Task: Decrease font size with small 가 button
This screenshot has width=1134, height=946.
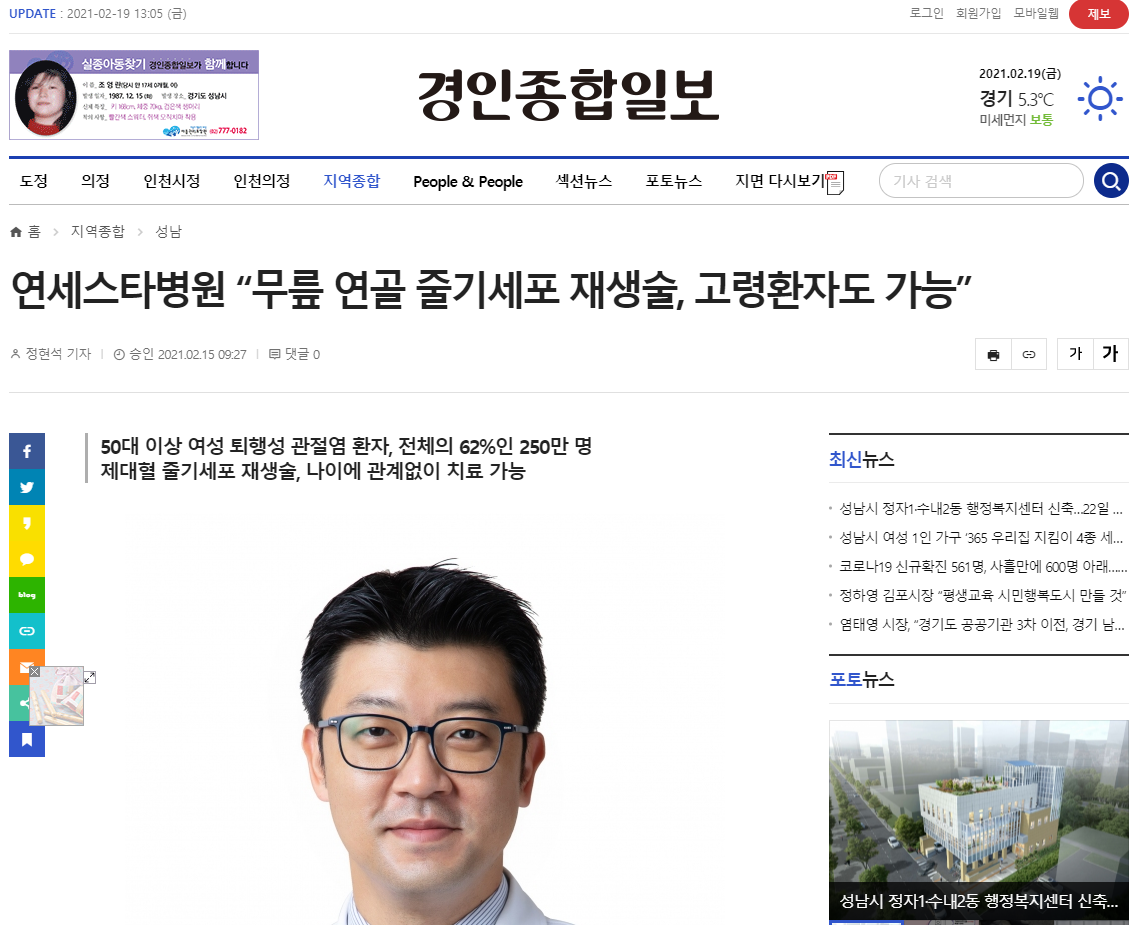Action: coord(1075,354)
